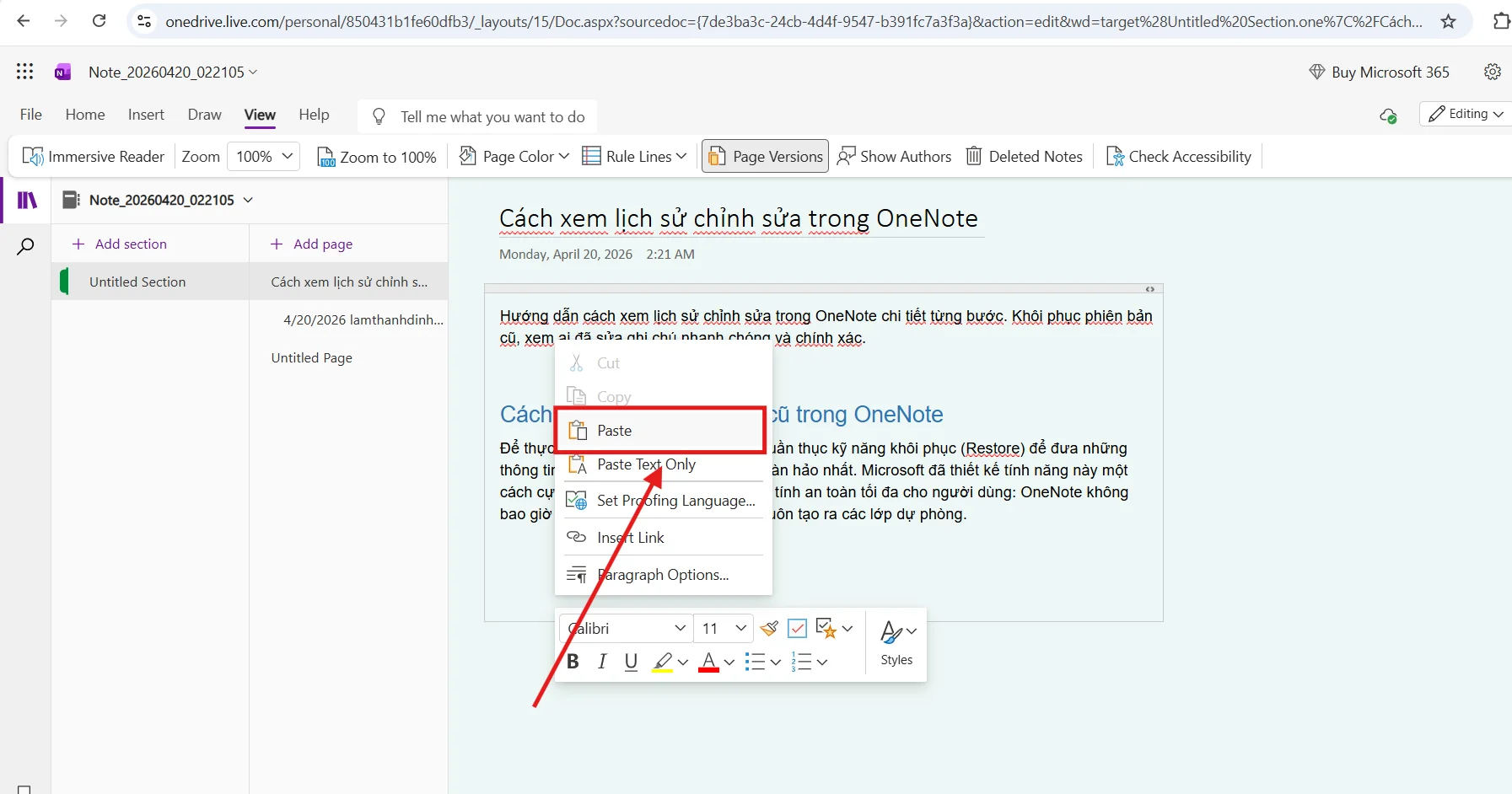Click Add page

311,244
